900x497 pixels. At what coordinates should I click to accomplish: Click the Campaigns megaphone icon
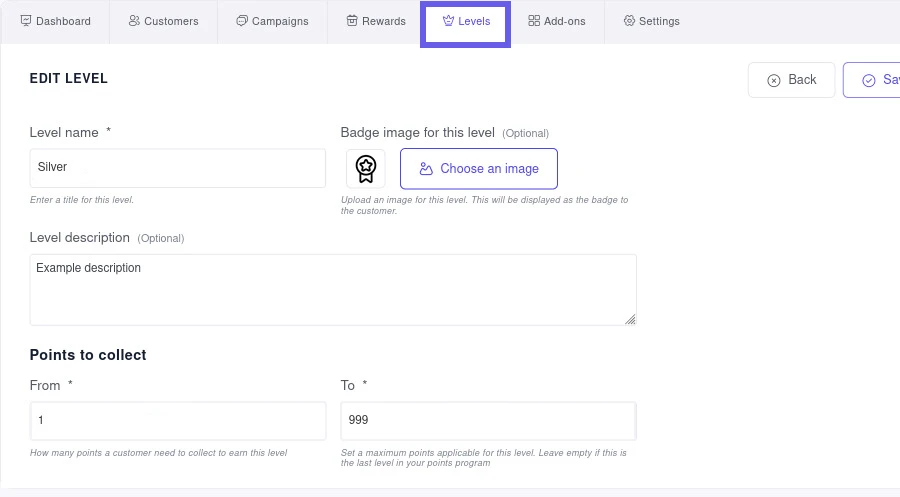coord(242,21)
